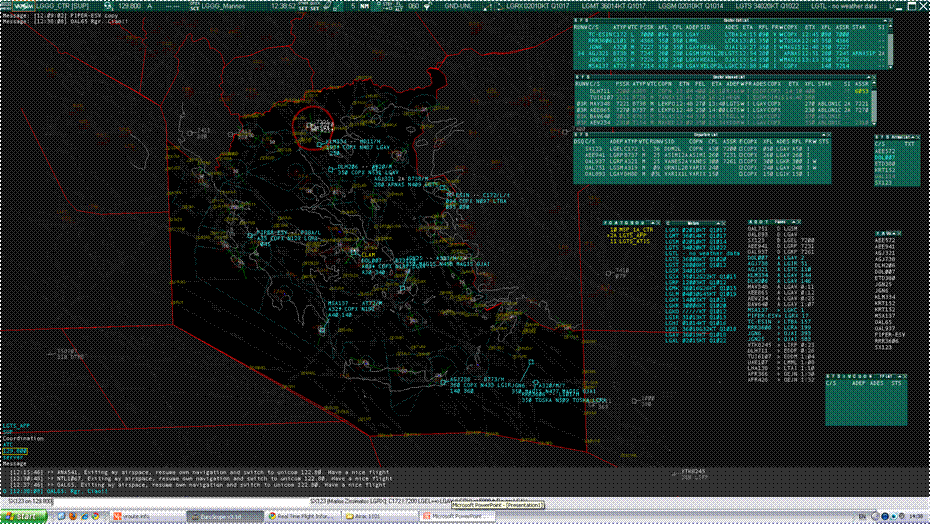Click the LGGG_Mannos sector file name
930x524 pixels.
pos(223,6)
